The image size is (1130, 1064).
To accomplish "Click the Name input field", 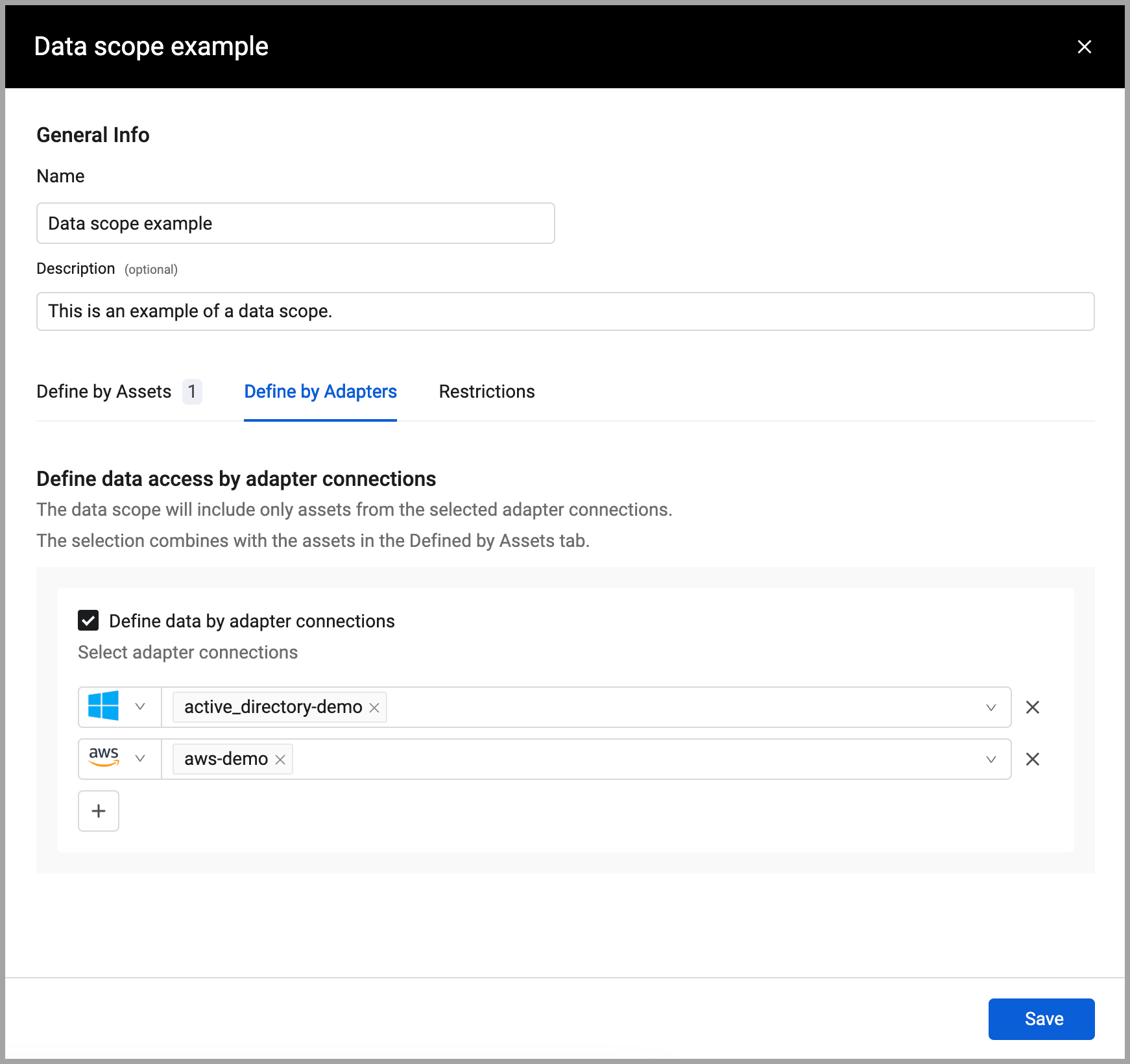I will coord(296,224).
